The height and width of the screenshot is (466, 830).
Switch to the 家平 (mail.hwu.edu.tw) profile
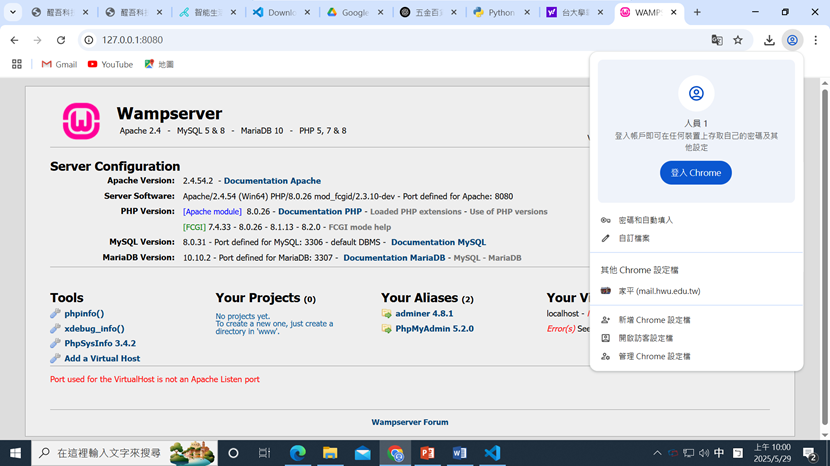(x=696, y=291)
